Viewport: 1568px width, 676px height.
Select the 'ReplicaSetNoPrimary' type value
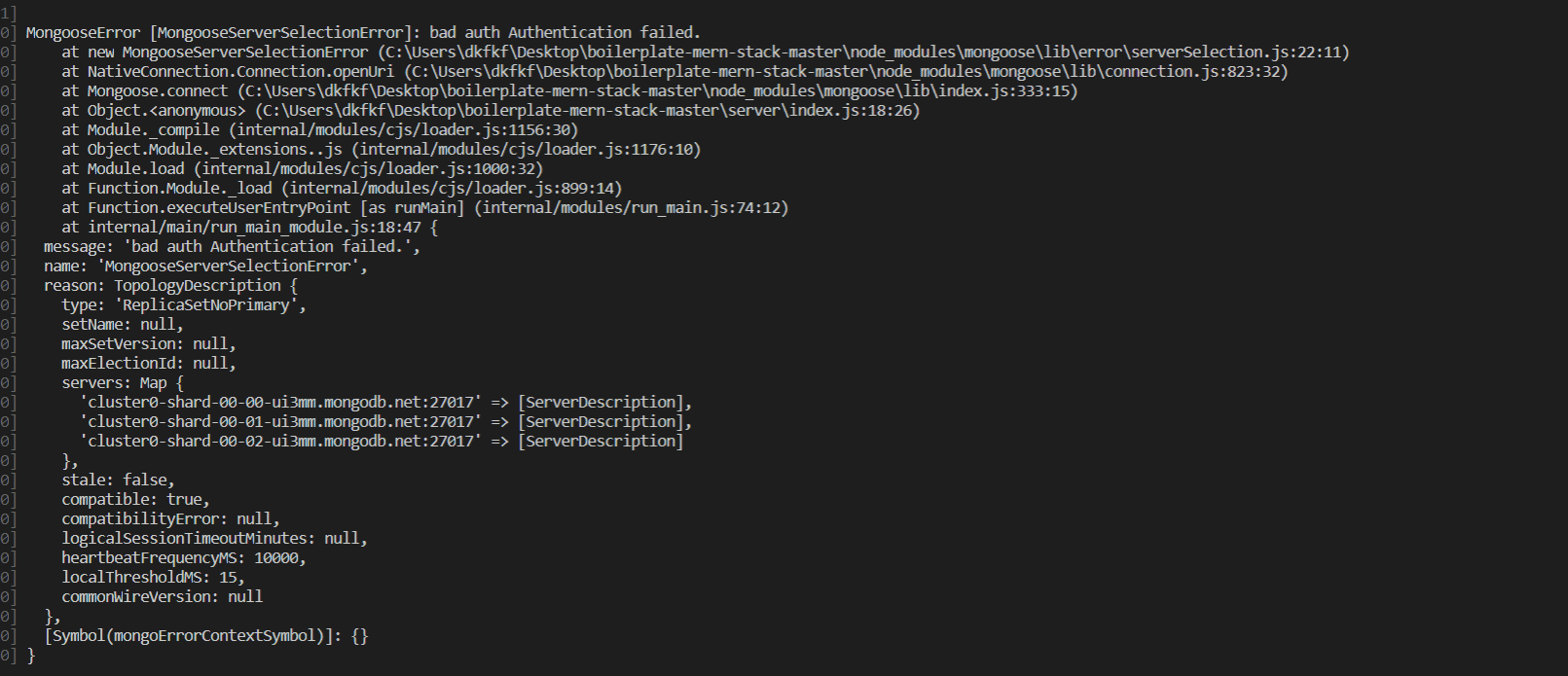(210, 305)
